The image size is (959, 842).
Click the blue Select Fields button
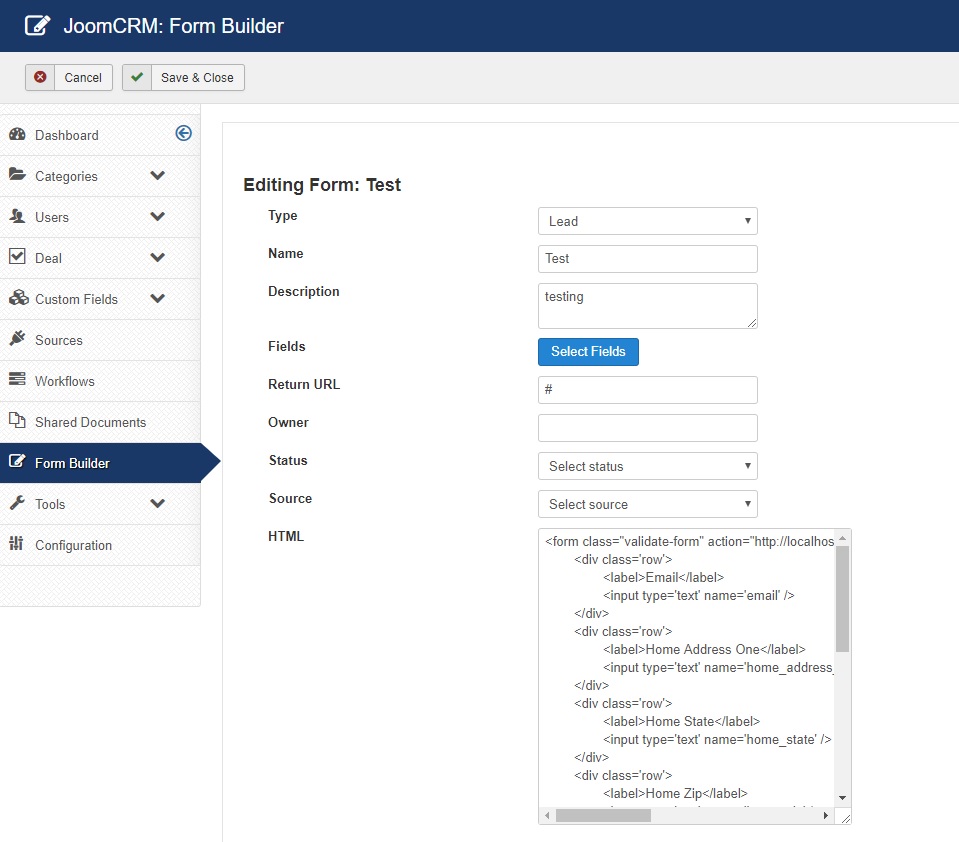coord(588,352)
